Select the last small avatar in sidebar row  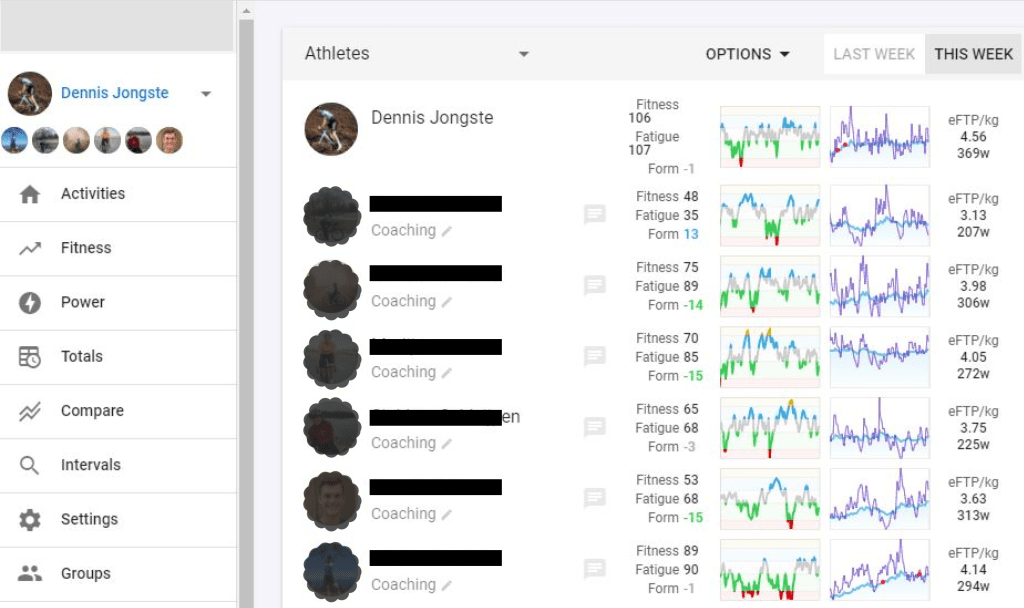(170, 140)
